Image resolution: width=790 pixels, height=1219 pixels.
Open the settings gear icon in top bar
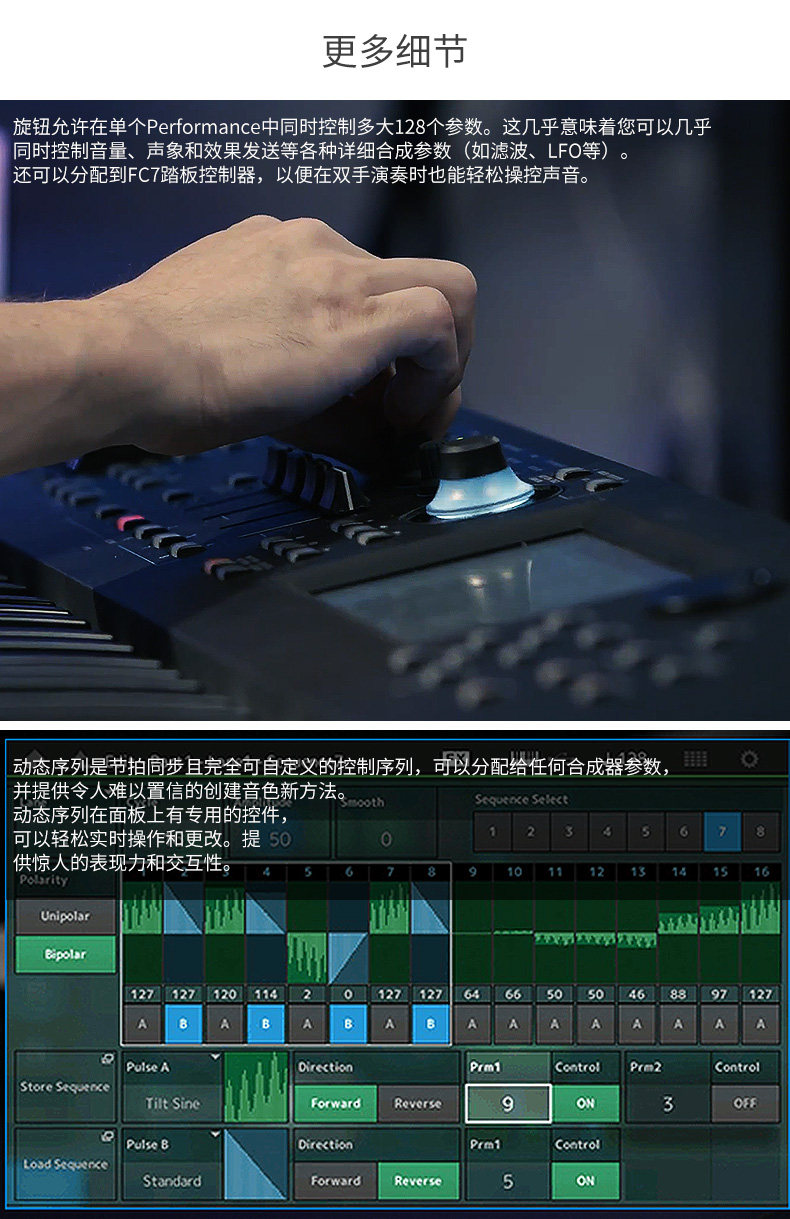pyautogui.click(x=749, y=759)
